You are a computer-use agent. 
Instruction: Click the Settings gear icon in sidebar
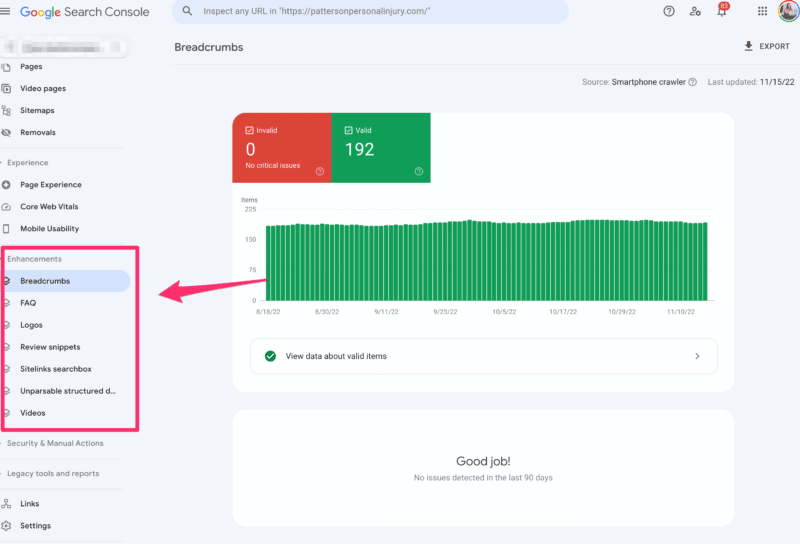coord(7,526)
